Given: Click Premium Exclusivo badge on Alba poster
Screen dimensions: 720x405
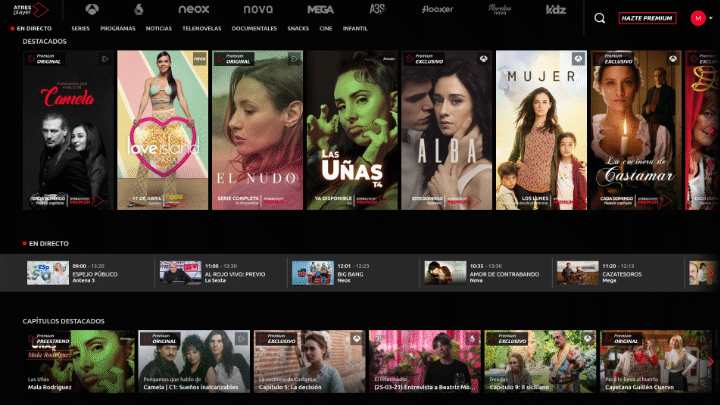Looking at the screenshot, I should tap(423, 59).
